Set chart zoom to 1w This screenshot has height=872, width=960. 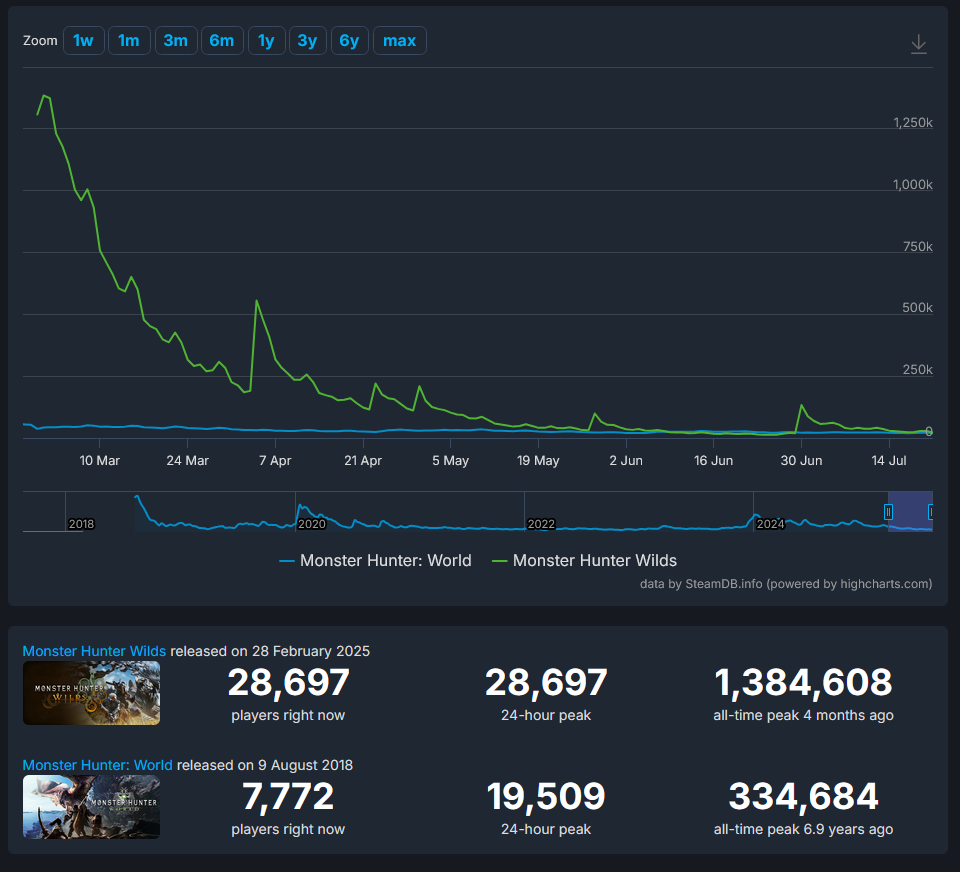coord(84,40)
